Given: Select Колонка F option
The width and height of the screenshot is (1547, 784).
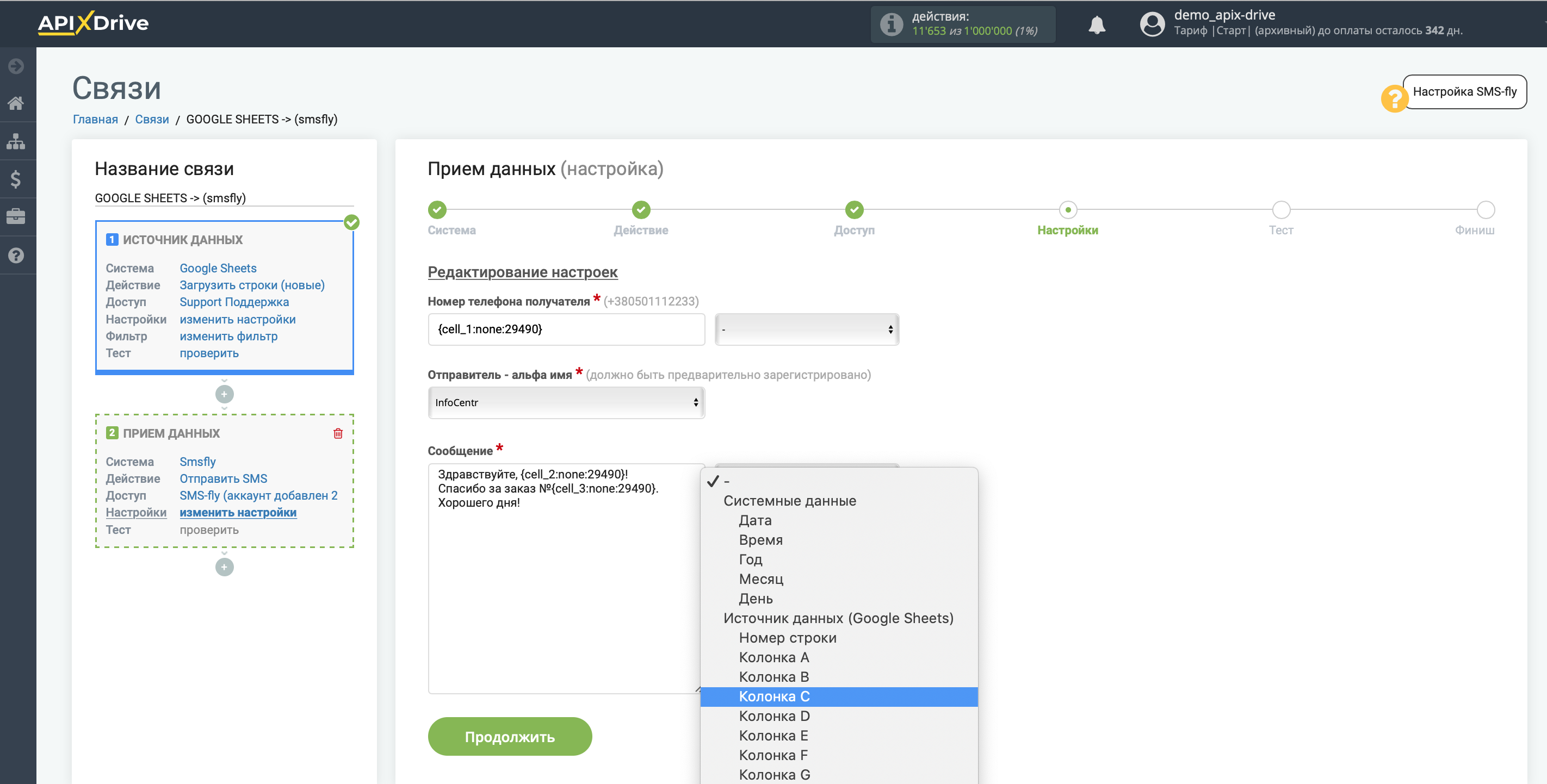Looking at the screenshot, I should click(839, 755).
